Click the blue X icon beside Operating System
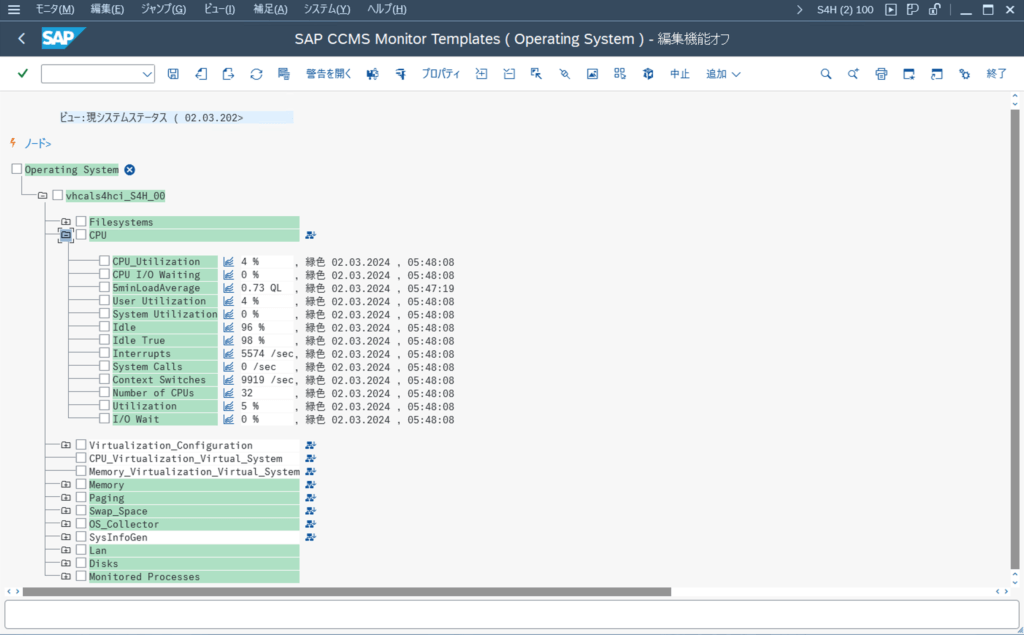Screen dimensions: 1024x635 (x=129, y=170)
